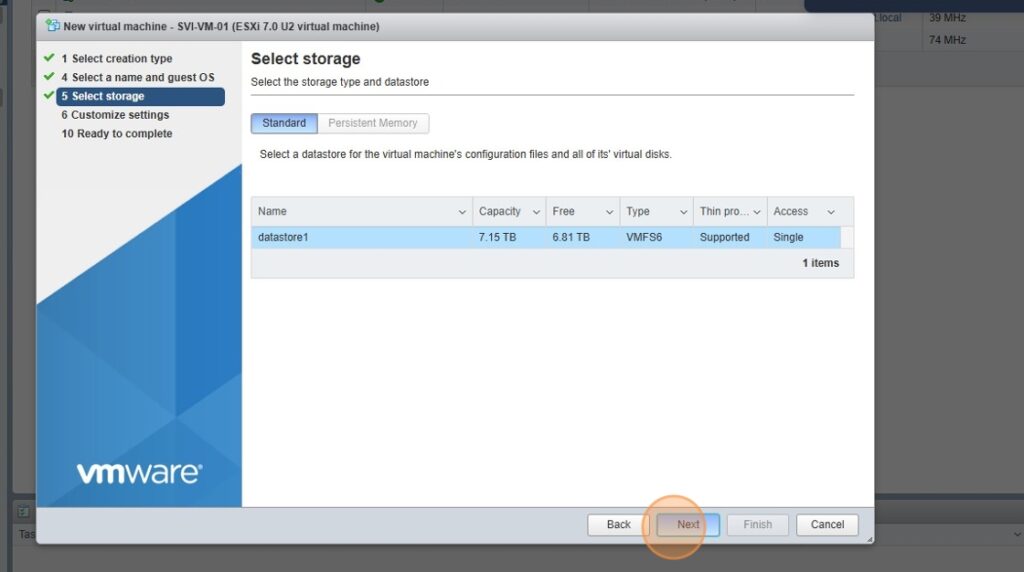Open the Access column dropdown arrow
This screenshot has width=1024, height=572.
(831, 212)
